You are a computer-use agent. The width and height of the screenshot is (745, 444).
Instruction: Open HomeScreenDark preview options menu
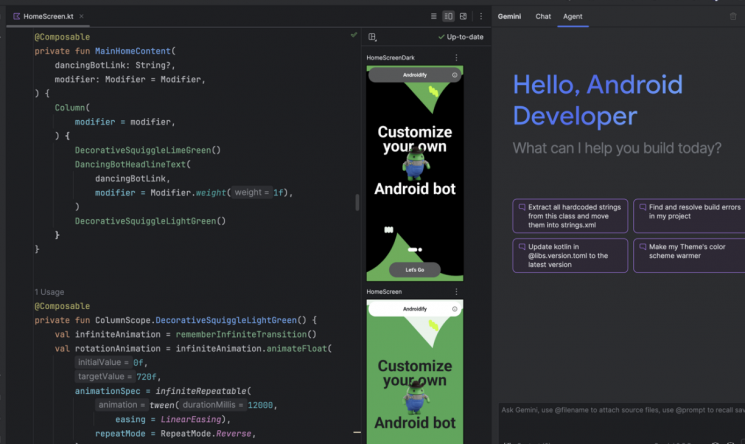[x=456, y=58]
